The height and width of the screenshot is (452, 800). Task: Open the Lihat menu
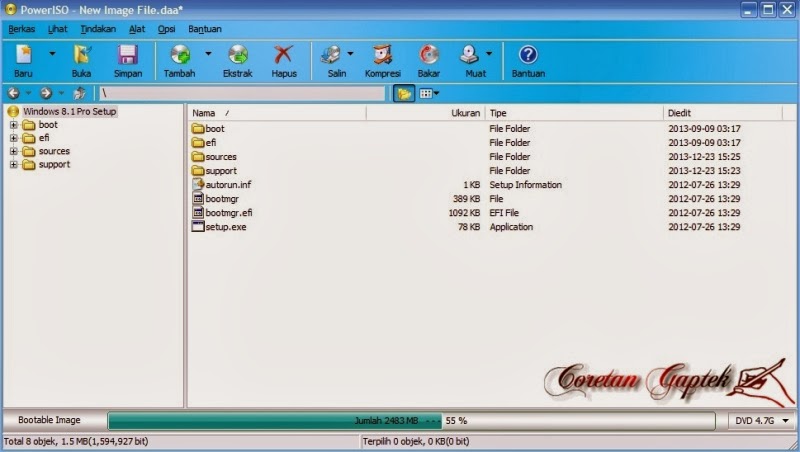58,29
